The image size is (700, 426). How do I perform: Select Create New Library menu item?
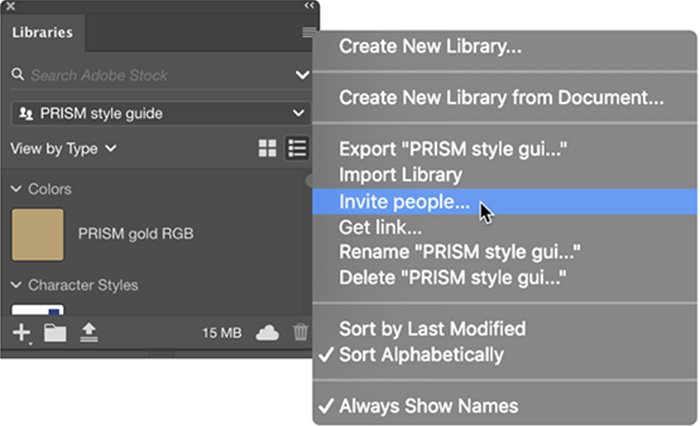[430, 46]
